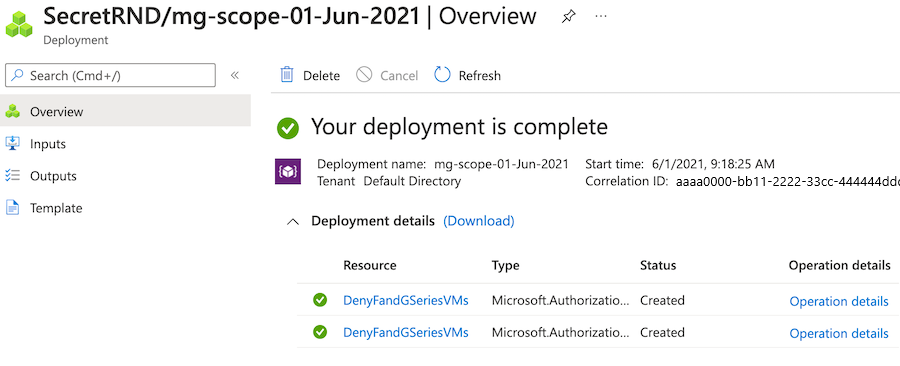The image size is (900, 366).
Task: Click the green check icon in second row
Action: point(320,332)
